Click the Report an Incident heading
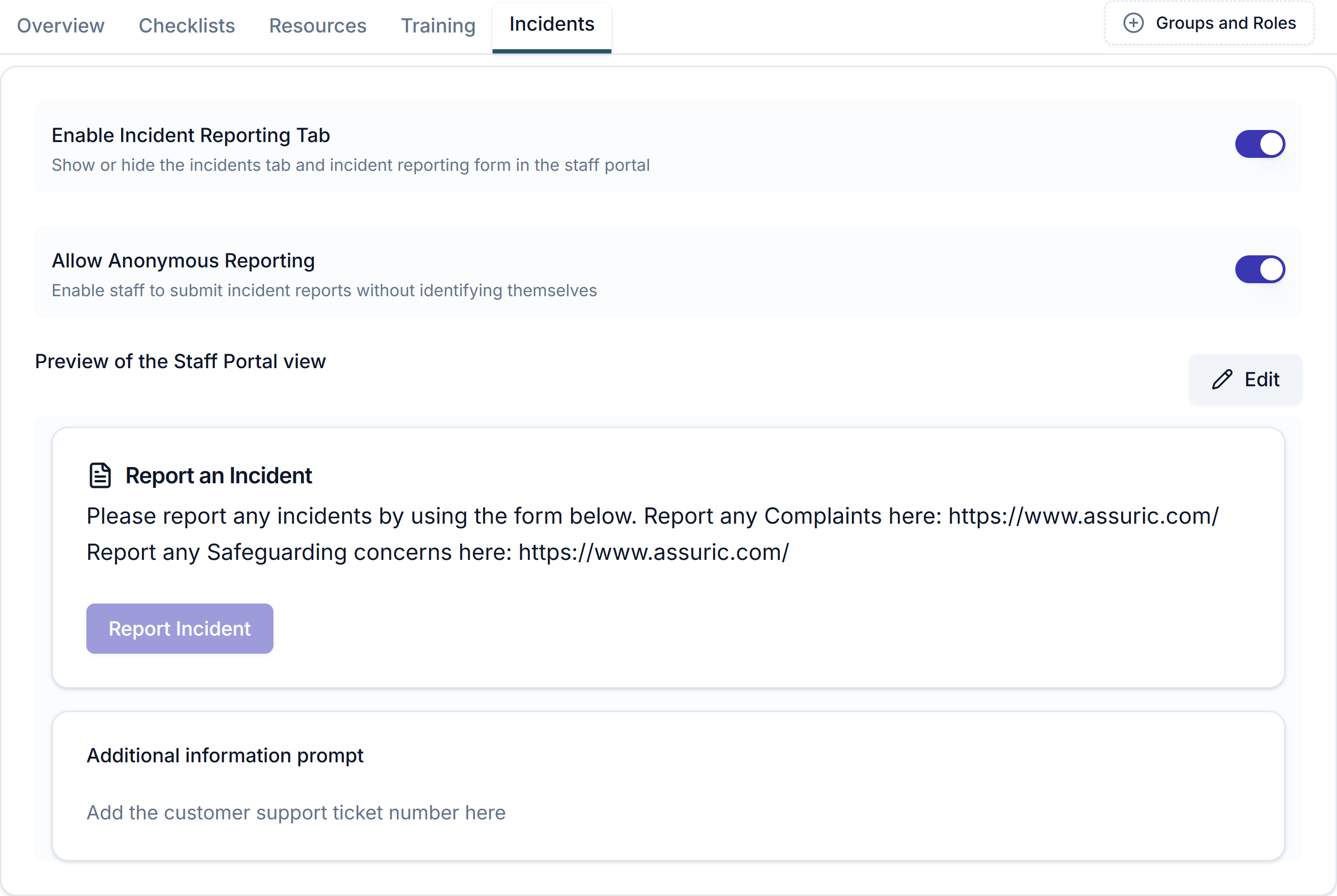Image resolution: width=1337 pixels, height=896 pixels. (x=218, y=475)
